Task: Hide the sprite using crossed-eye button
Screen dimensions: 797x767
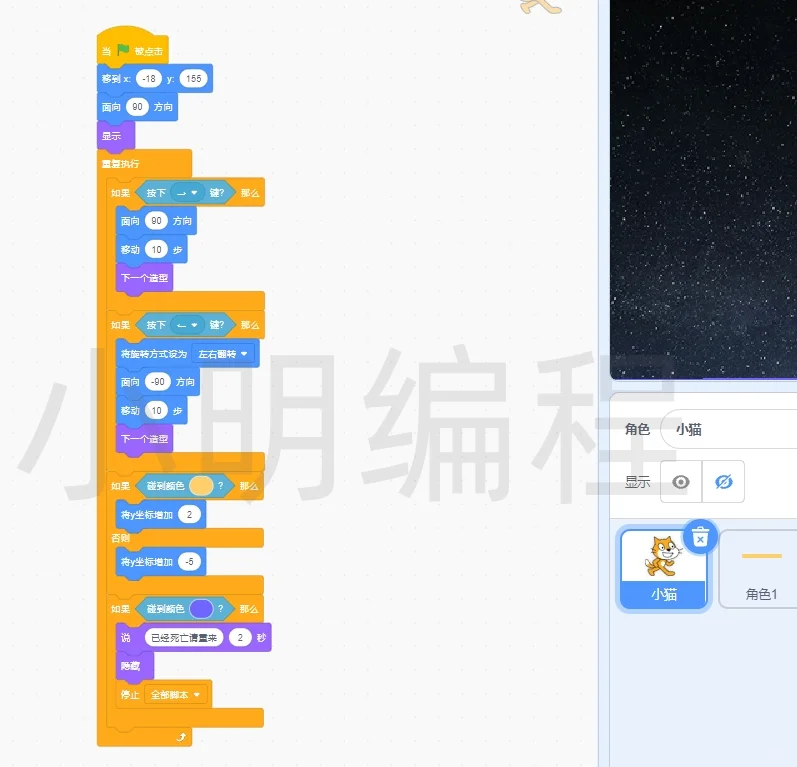Action: 723,481
